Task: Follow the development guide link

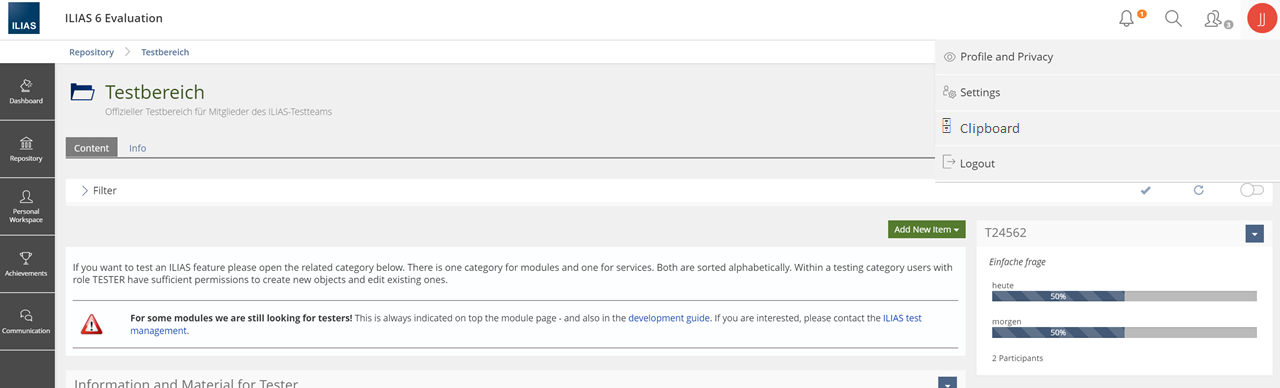Action: coord(668,317)
